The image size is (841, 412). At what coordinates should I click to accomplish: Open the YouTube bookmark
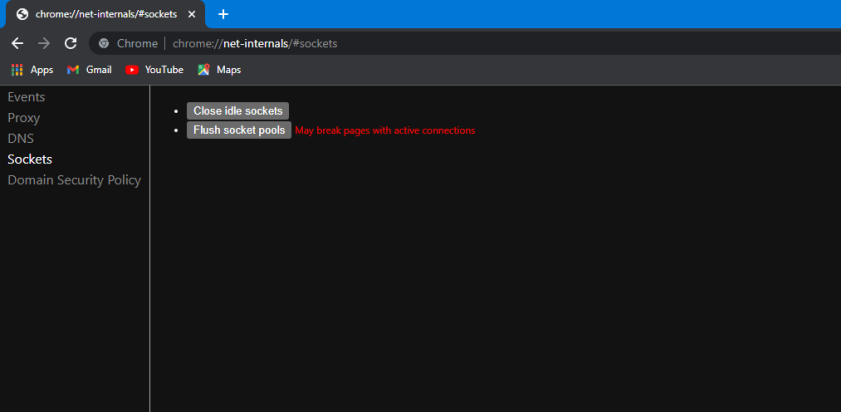[155, 70]
